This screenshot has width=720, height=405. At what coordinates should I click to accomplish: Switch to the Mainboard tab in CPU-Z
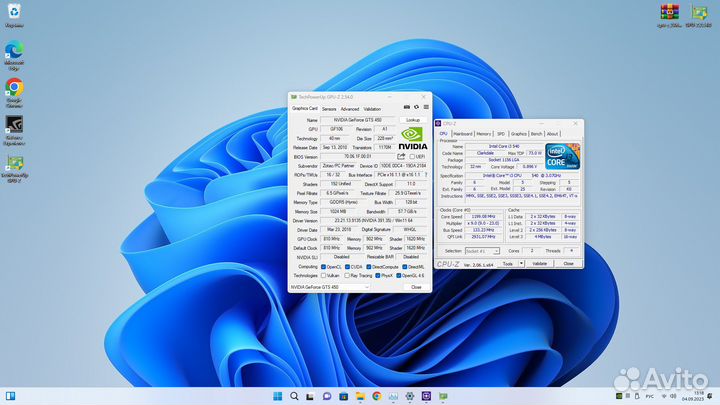pyautogui.click(x=463, y=134)
